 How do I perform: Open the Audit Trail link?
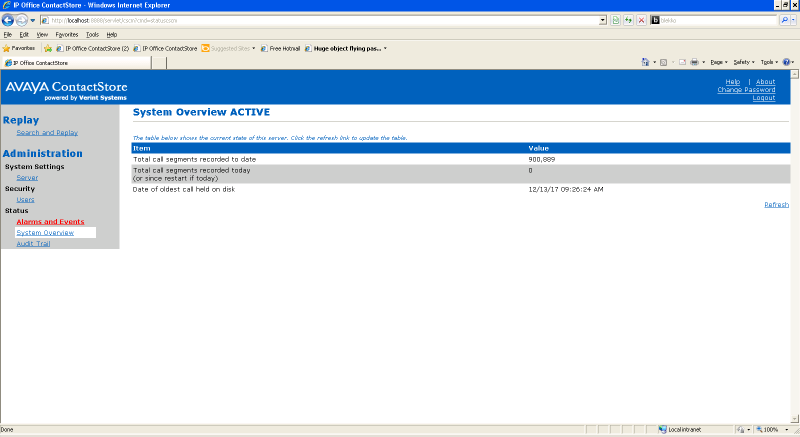pyautogui.click(x=33, y=244)
